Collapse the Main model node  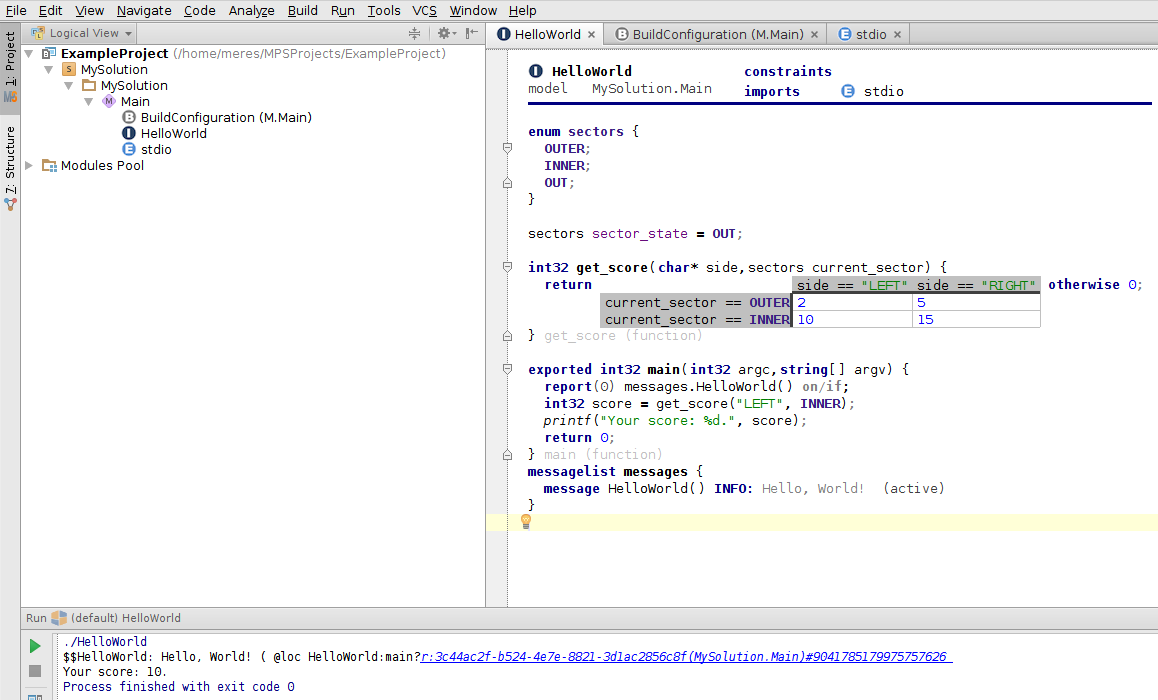89,102
